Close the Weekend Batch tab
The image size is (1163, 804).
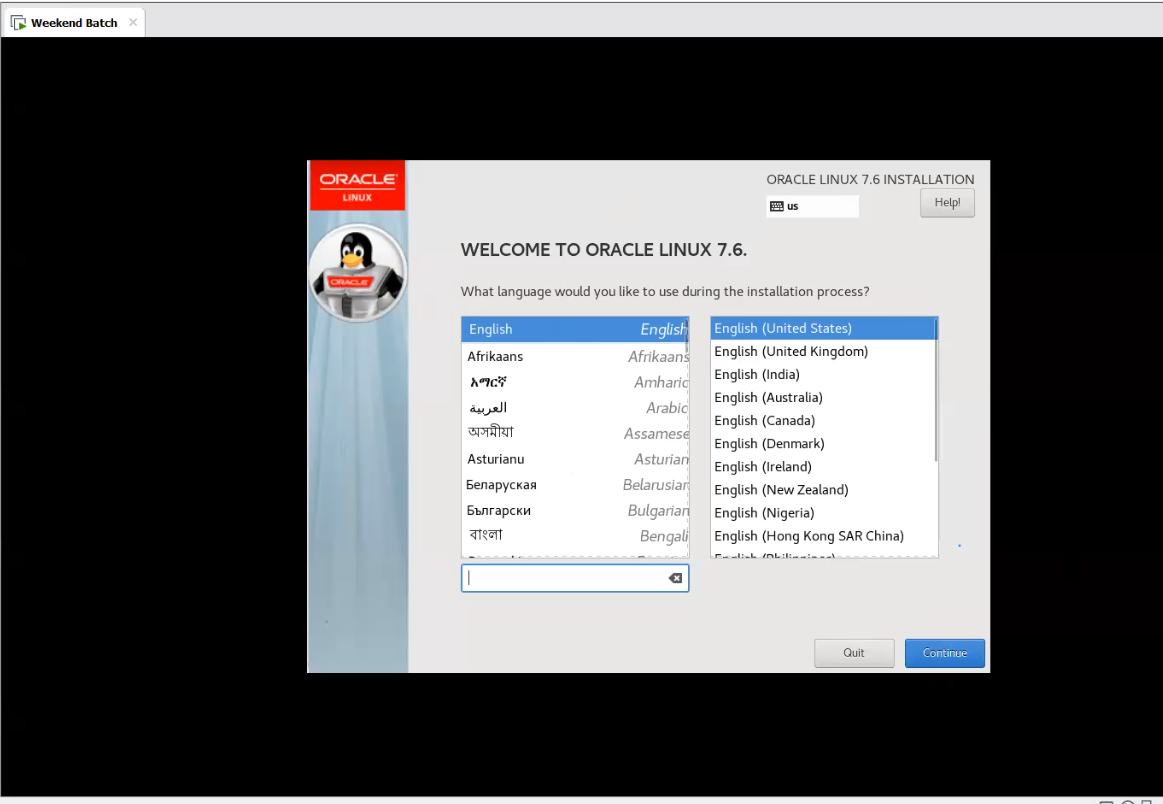coord(133,22)
